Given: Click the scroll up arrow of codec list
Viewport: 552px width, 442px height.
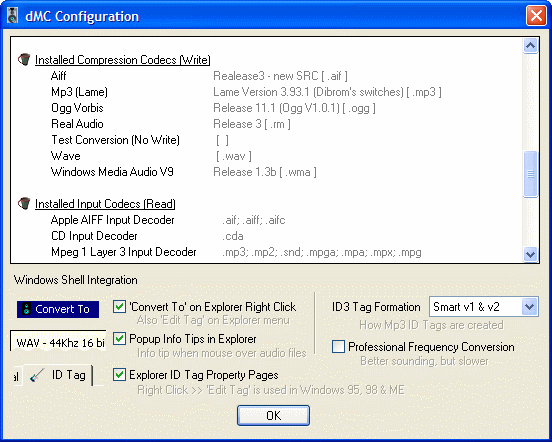Looking at the screenshot, I should coord(530,45).
